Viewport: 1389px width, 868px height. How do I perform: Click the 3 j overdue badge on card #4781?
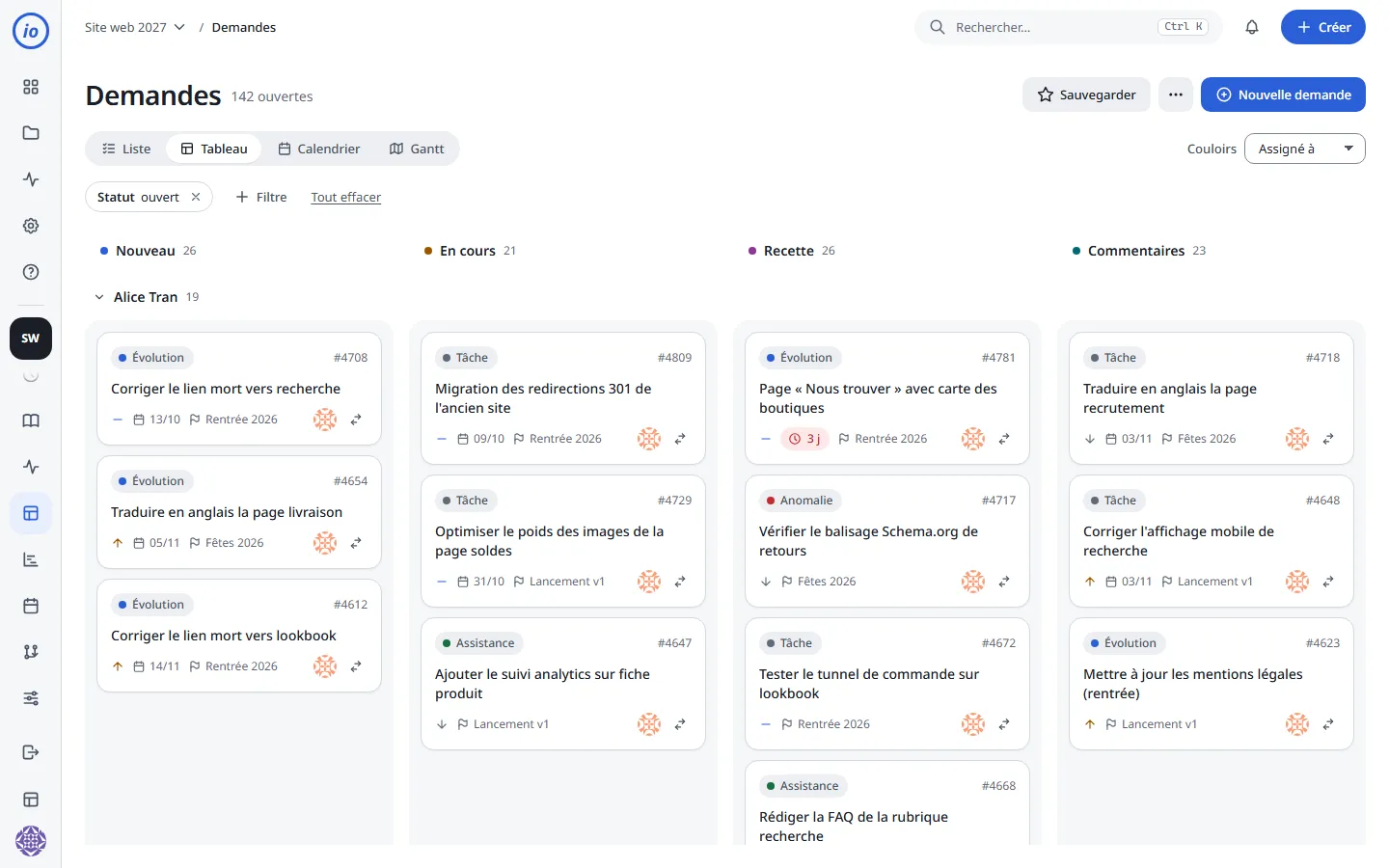804,439
